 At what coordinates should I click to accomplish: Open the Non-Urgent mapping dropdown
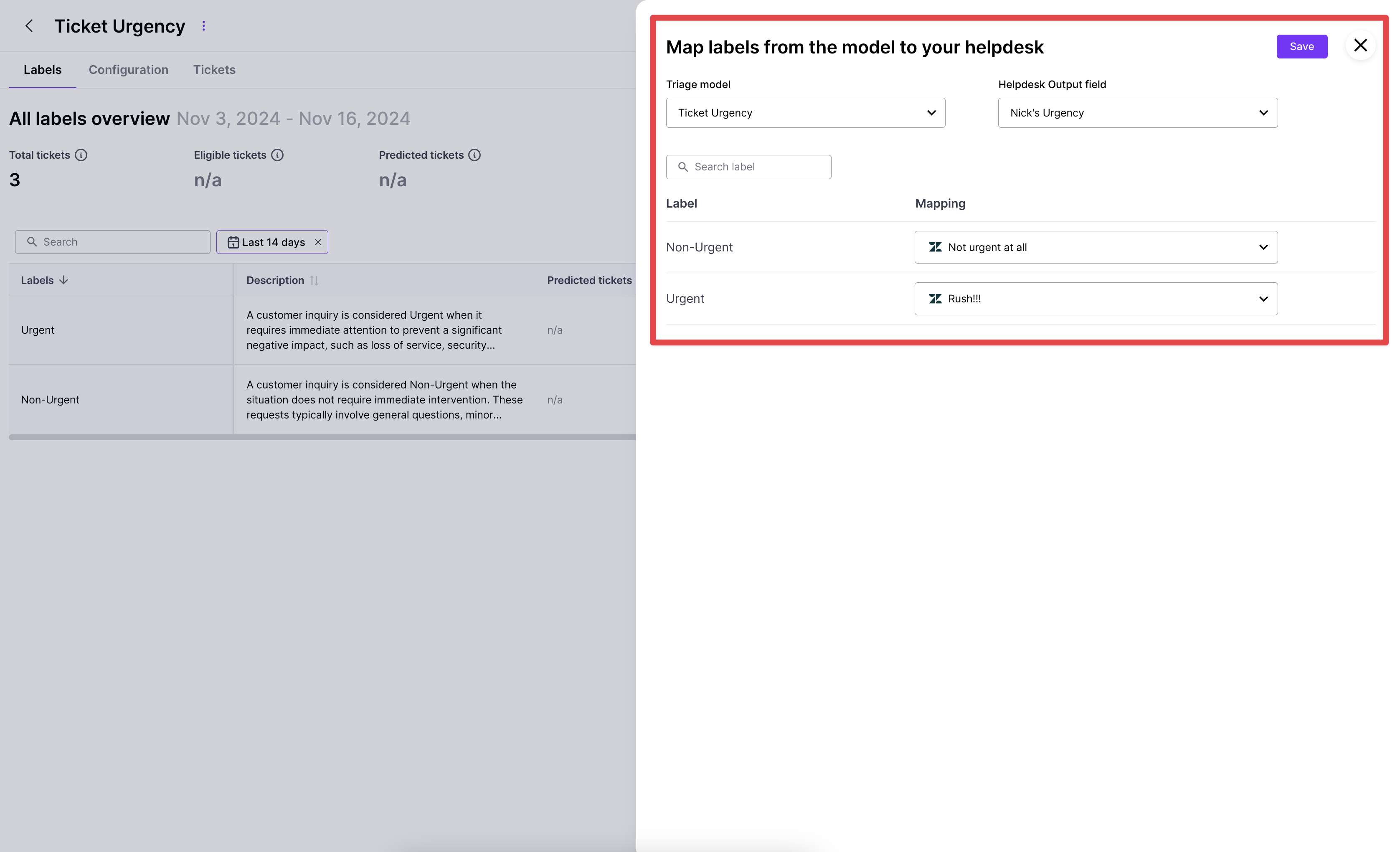click(x=1096, y=247)
